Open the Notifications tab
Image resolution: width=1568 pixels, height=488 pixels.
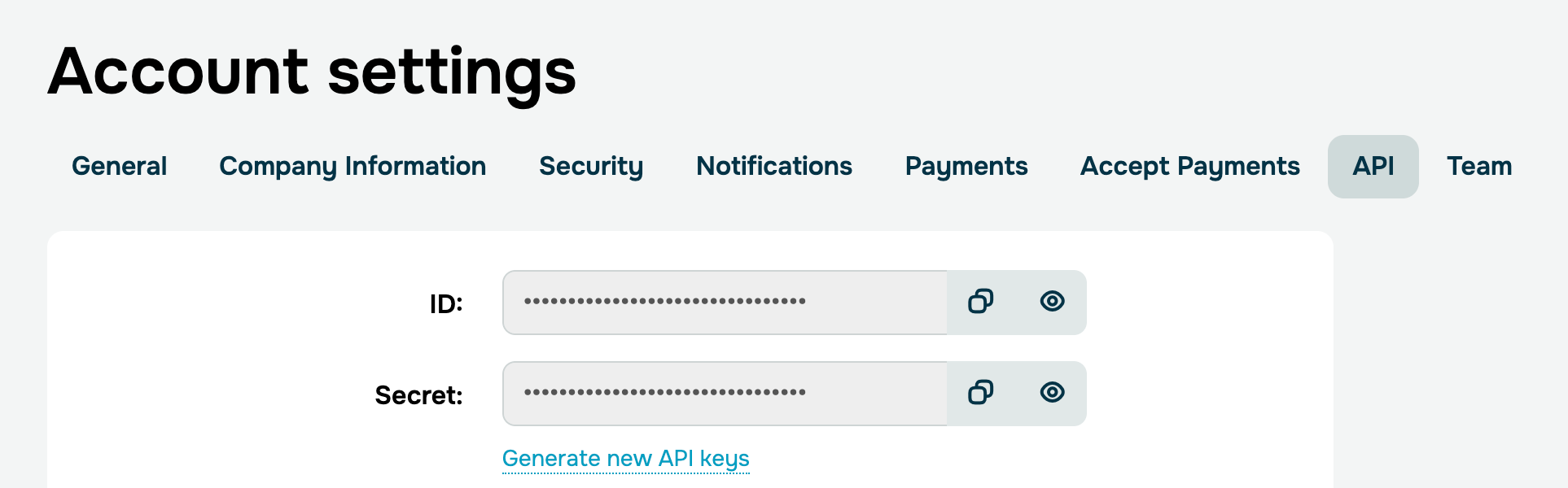(774, 167)
